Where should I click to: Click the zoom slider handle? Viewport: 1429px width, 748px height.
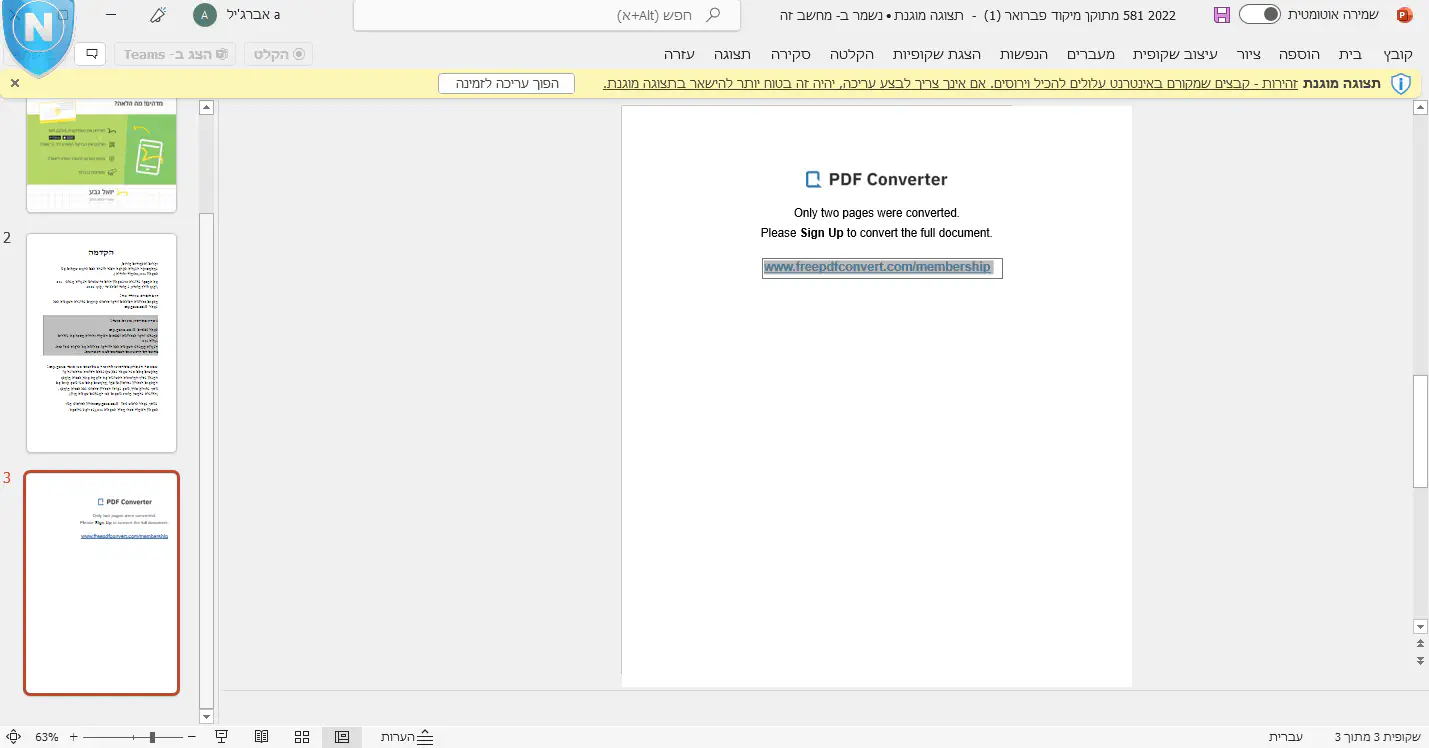point(152,737)
